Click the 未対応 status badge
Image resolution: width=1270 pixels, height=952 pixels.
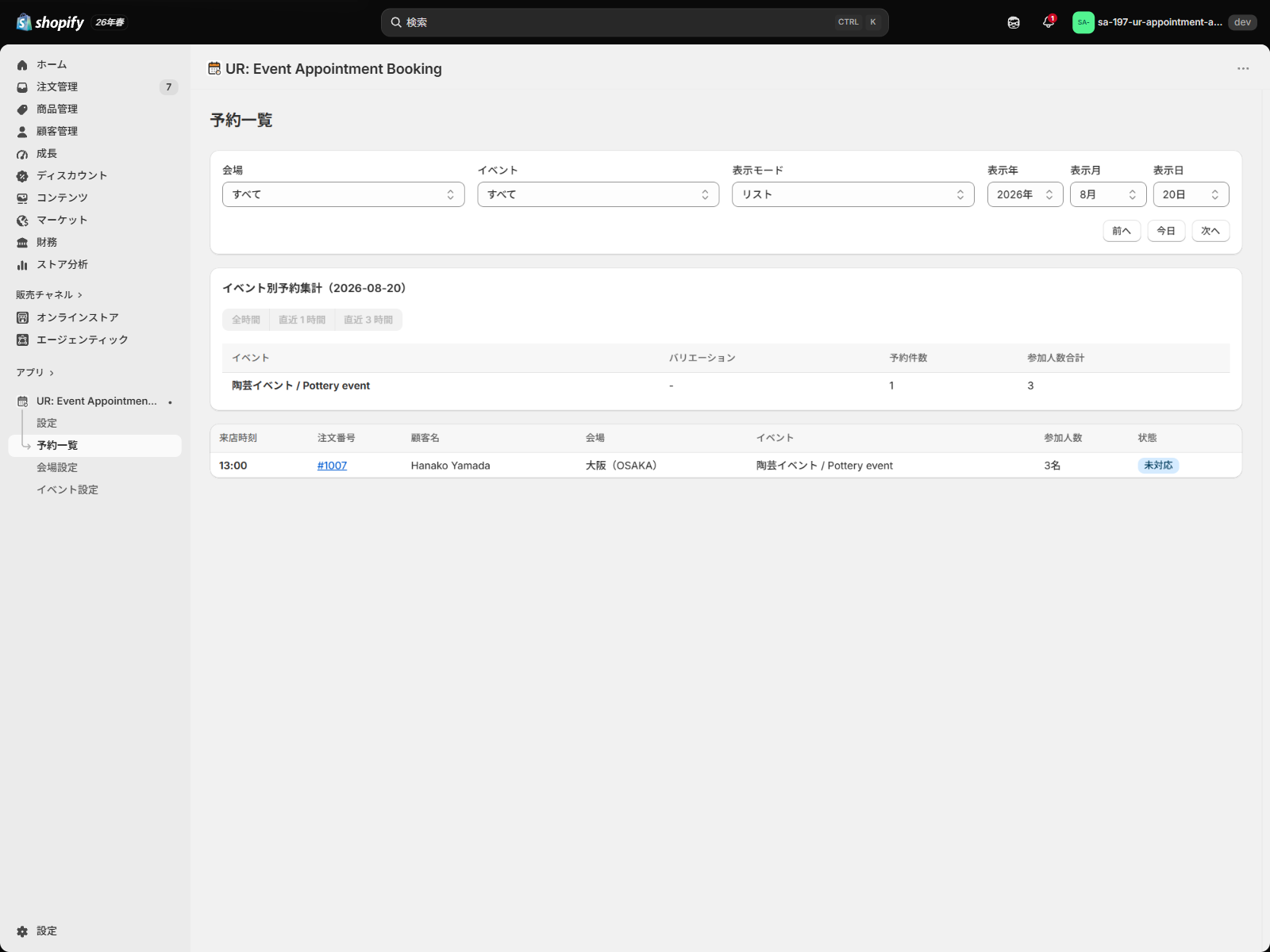(1158, 466)
